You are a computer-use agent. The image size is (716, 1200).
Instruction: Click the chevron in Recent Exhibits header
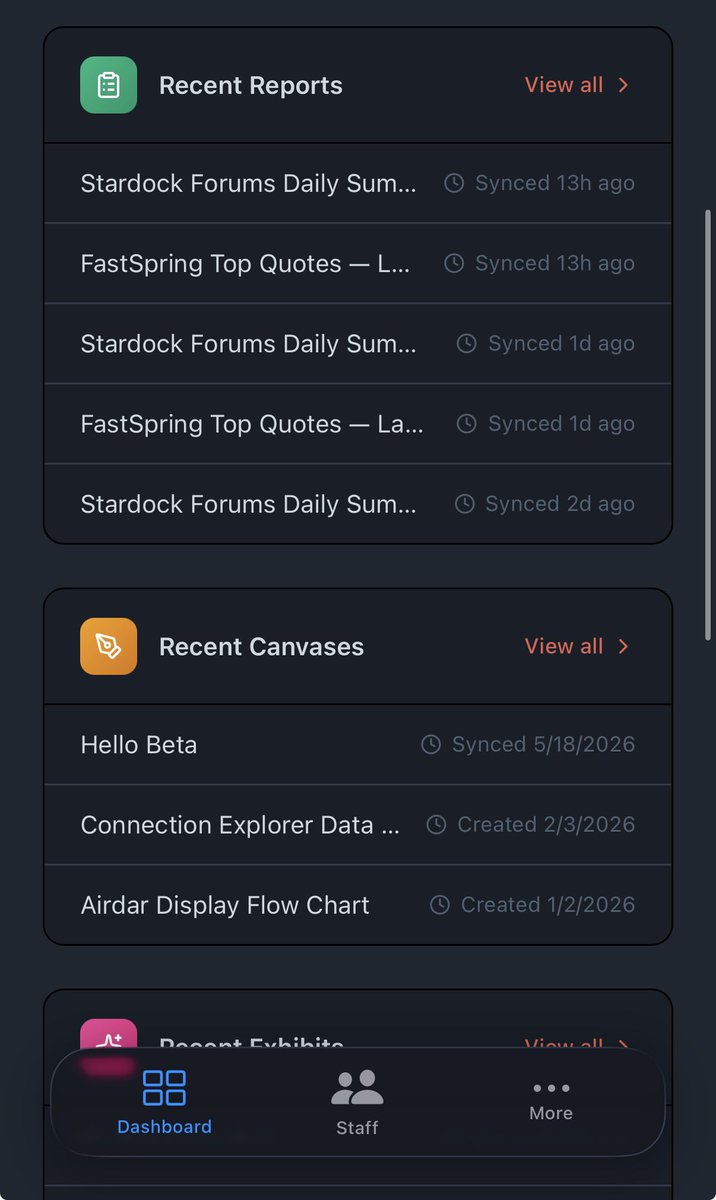[x=623, y=1045]
